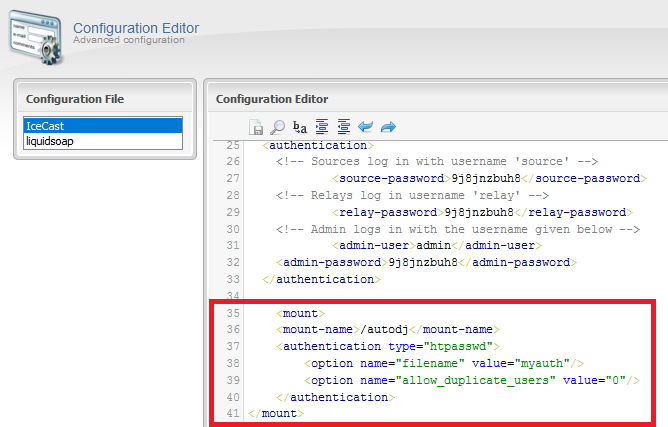The width and height of the screenshot is (668, 427).
Task: Redo the edit with the right arrow
Action: (388, 127)
